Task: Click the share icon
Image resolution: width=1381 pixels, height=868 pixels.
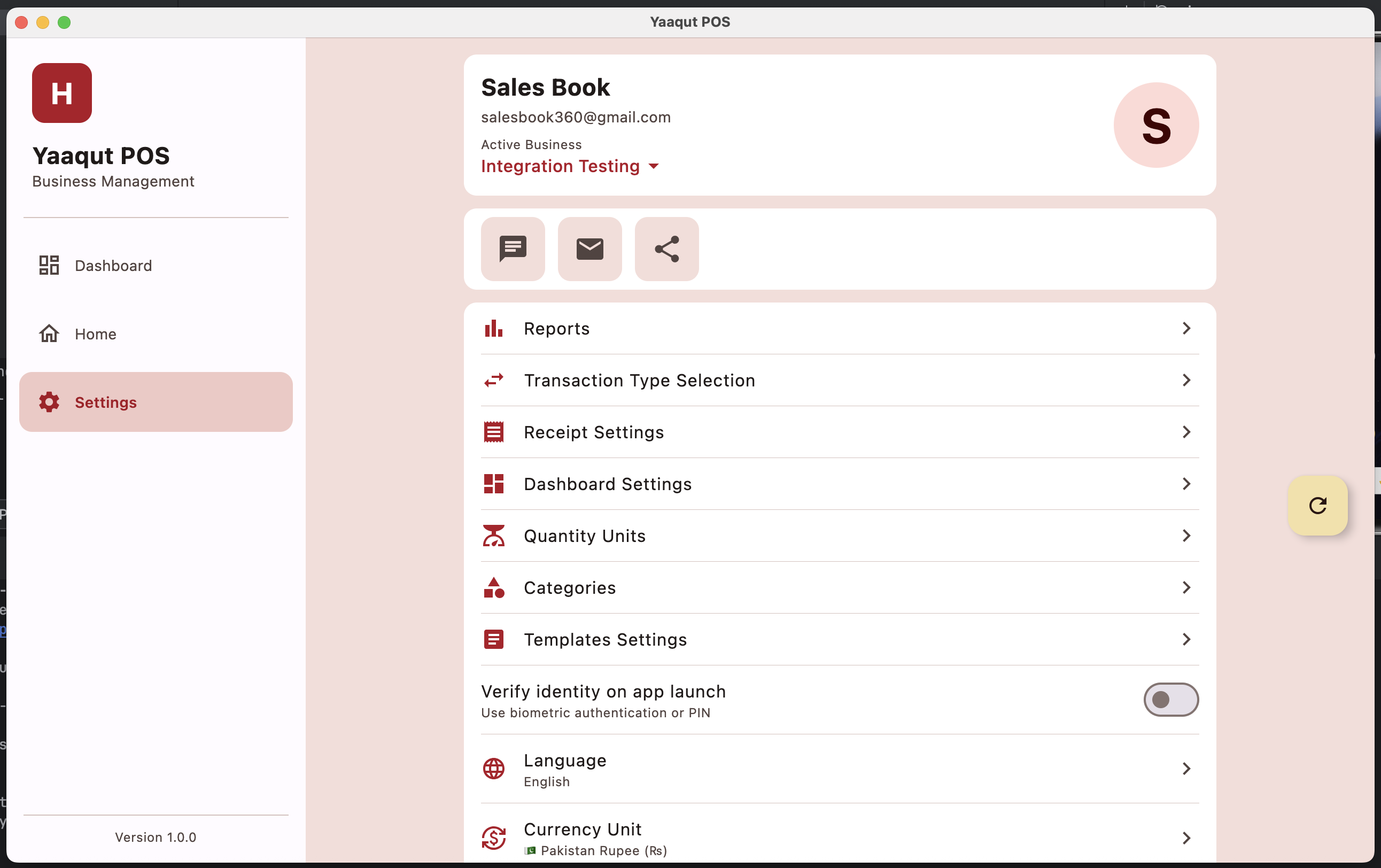Action: tap(666, 249)
